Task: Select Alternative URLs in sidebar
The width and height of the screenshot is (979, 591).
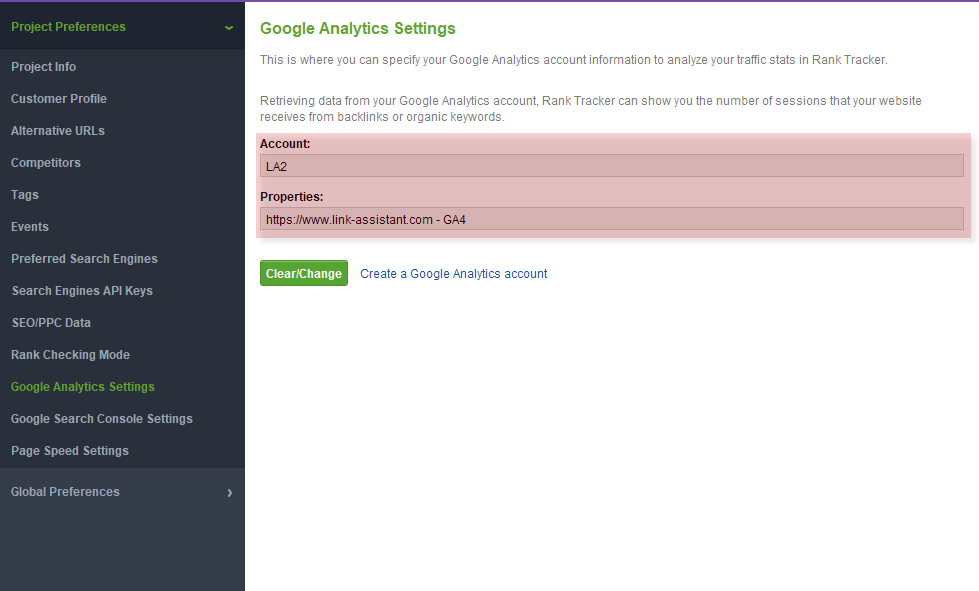Action: click(x=57, y=130)
